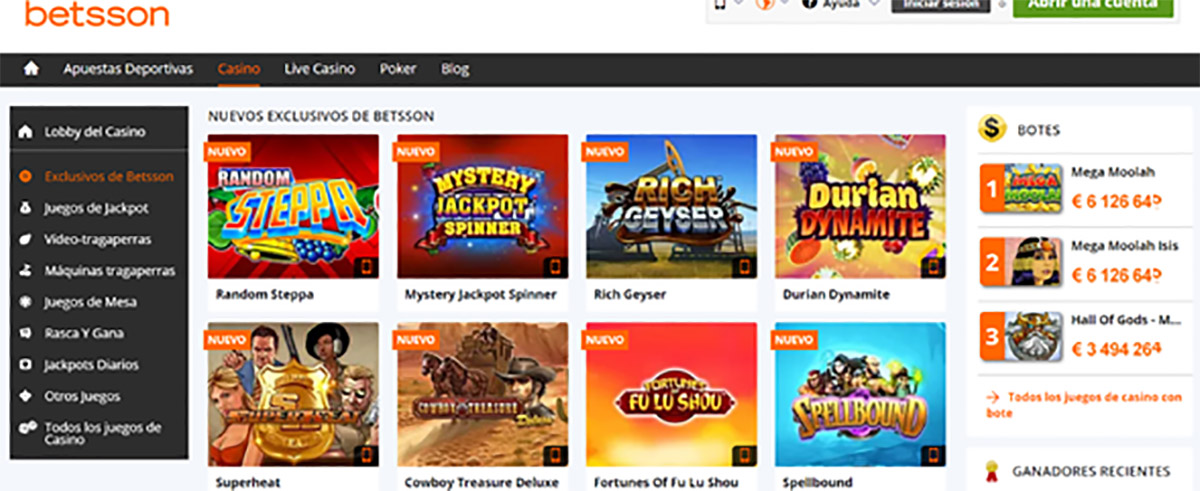
Task: Click the '€ 3 494 26' jackpot amount
Action: 1117,349
